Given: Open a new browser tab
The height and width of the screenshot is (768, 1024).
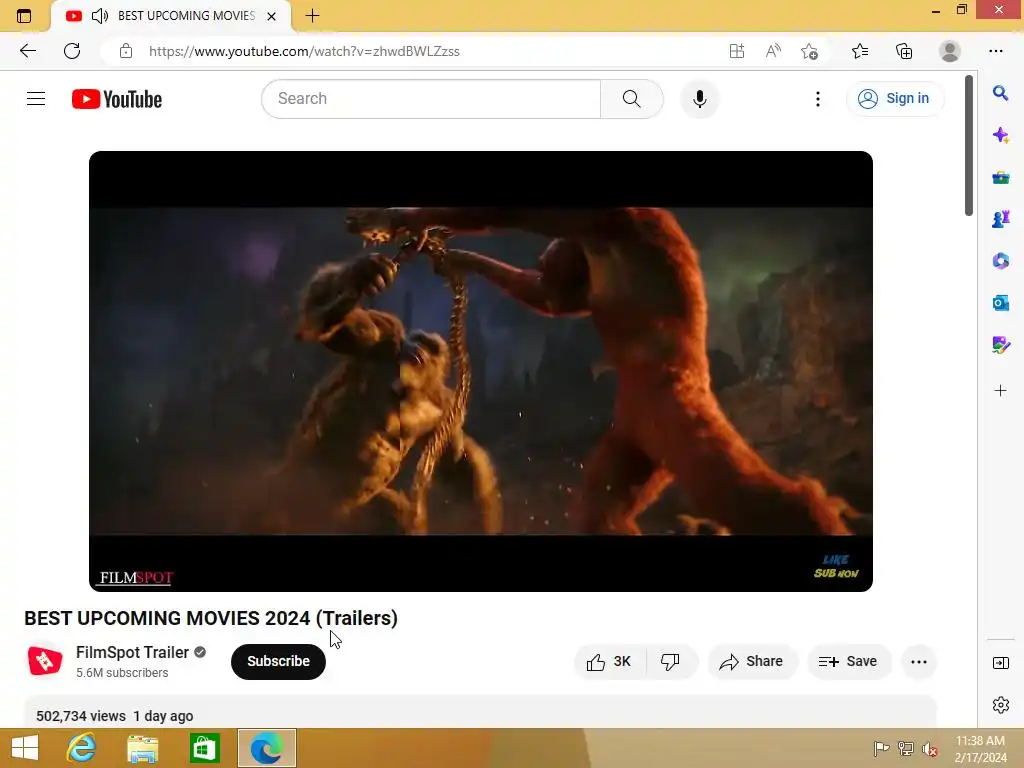Looking at the screenshot, I should click(312, 16).
